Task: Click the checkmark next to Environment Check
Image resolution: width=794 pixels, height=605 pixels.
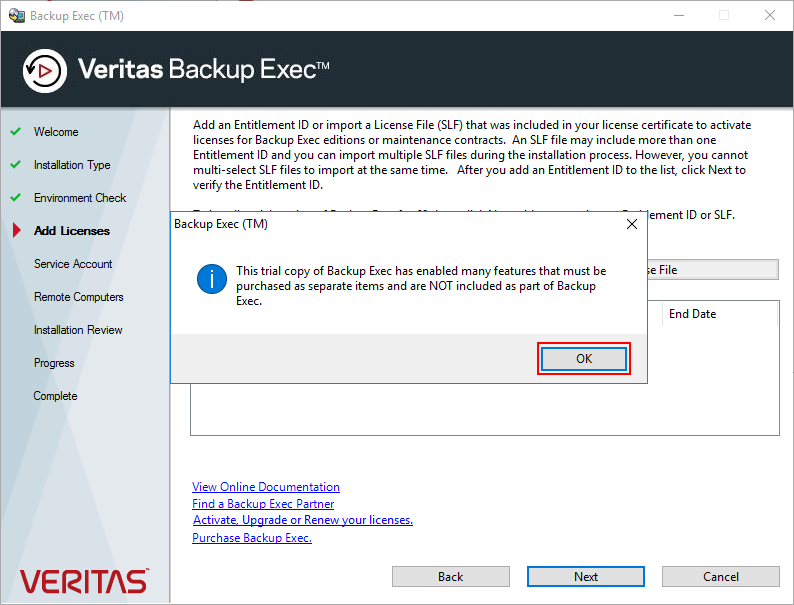Action: [15, 198]
